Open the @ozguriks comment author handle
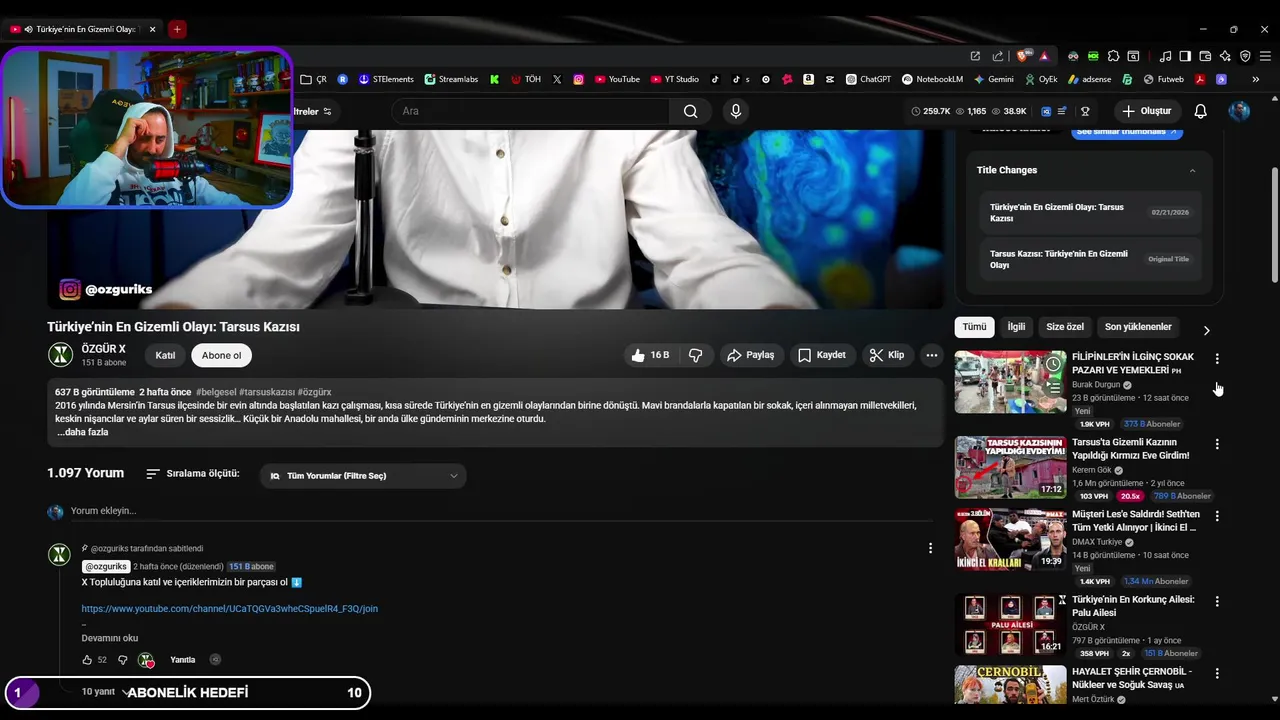 [x=105, y=566]
